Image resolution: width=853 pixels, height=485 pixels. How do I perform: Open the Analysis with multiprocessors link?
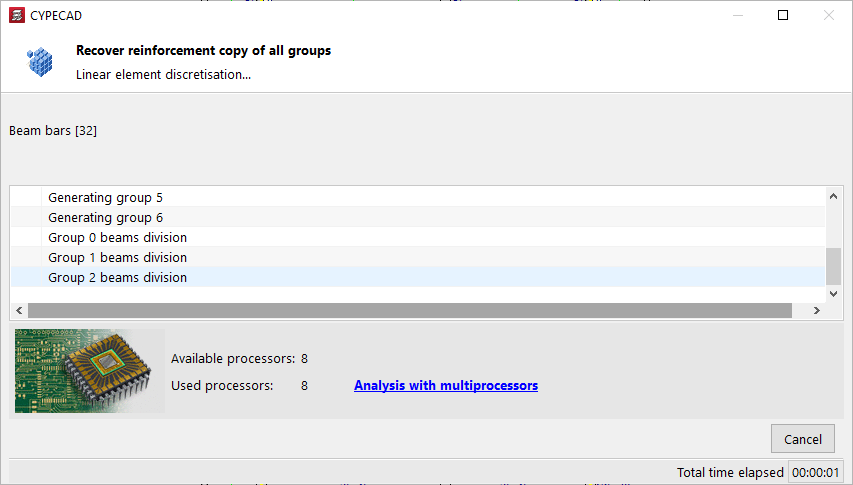pos(445,385)
